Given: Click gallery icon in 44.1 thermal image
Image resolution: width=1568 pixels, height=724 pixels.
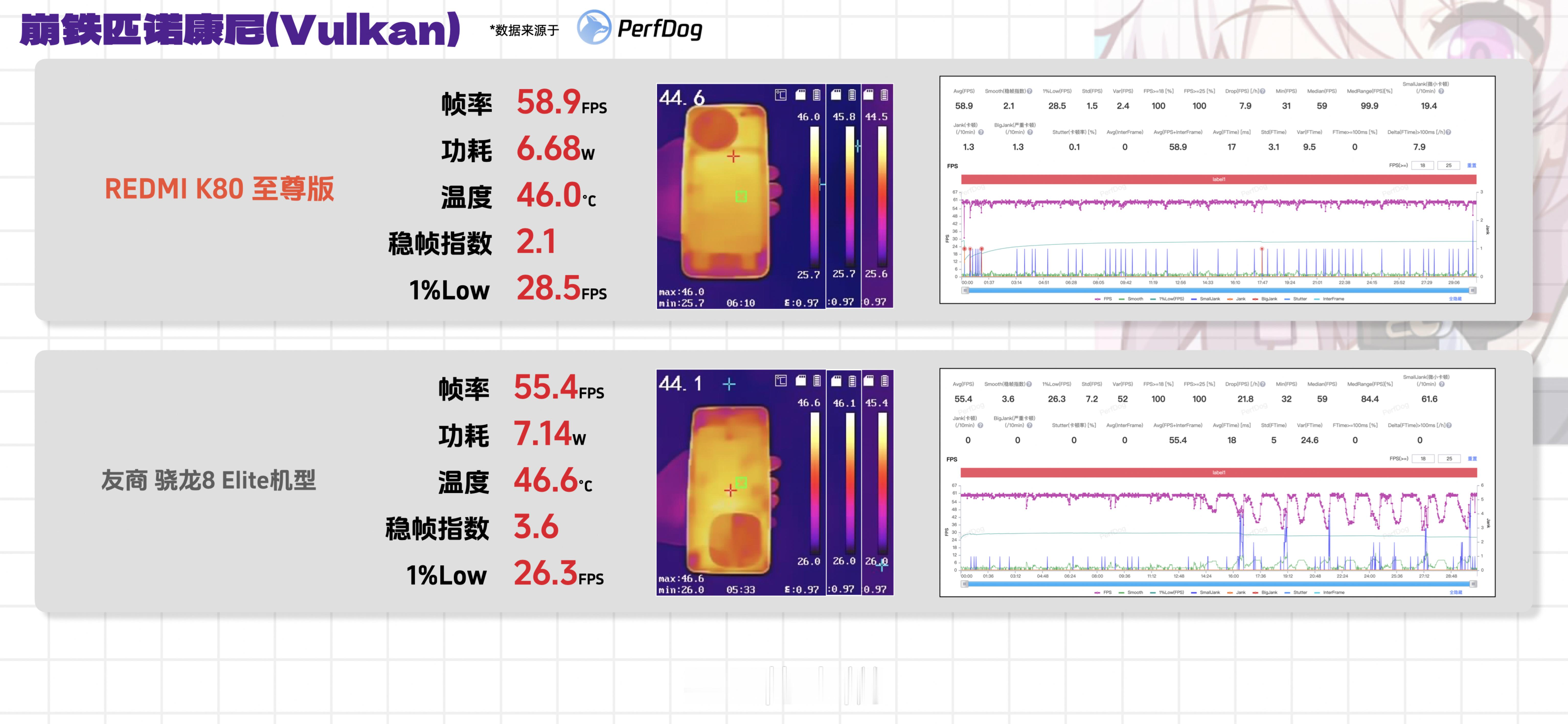Looking at the screenshot, I should pos(781,381).
